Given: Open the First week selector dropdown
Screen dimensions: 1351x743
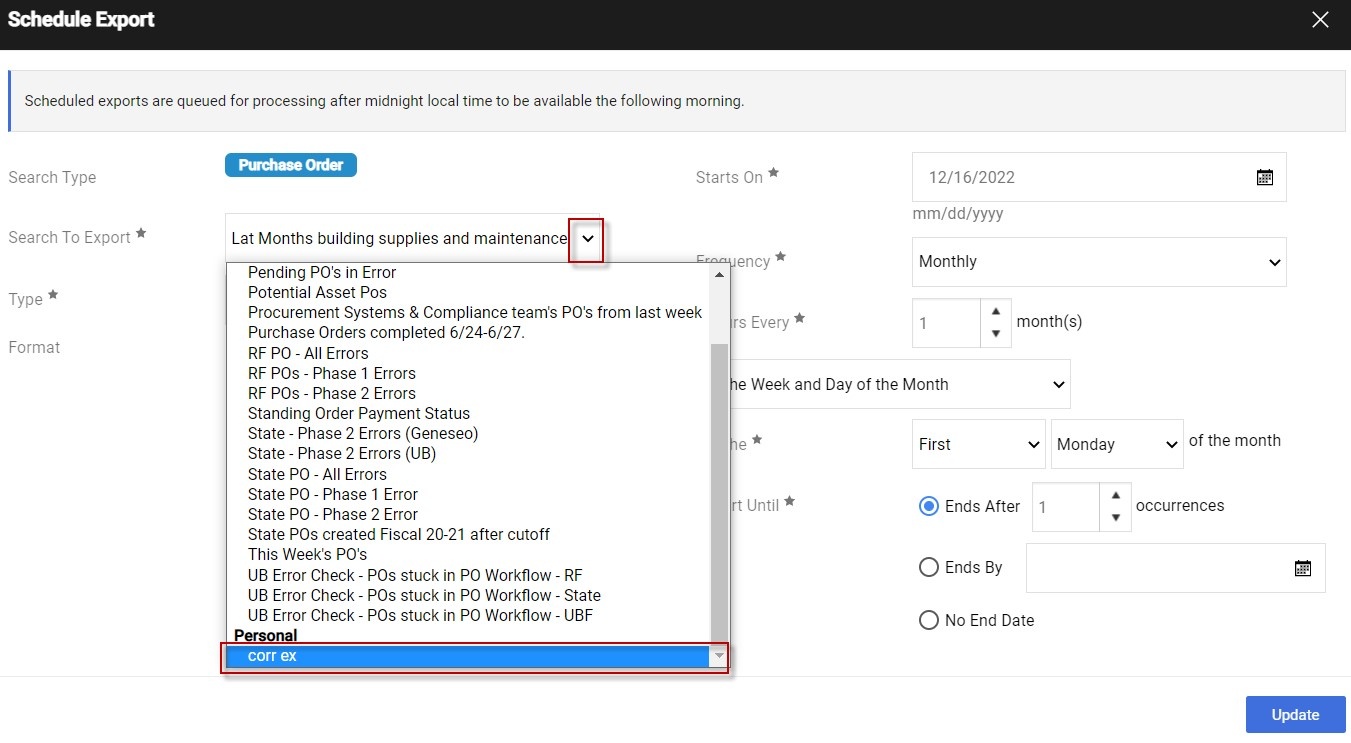Looking at the screenshot, I should (x=979, y=445).
